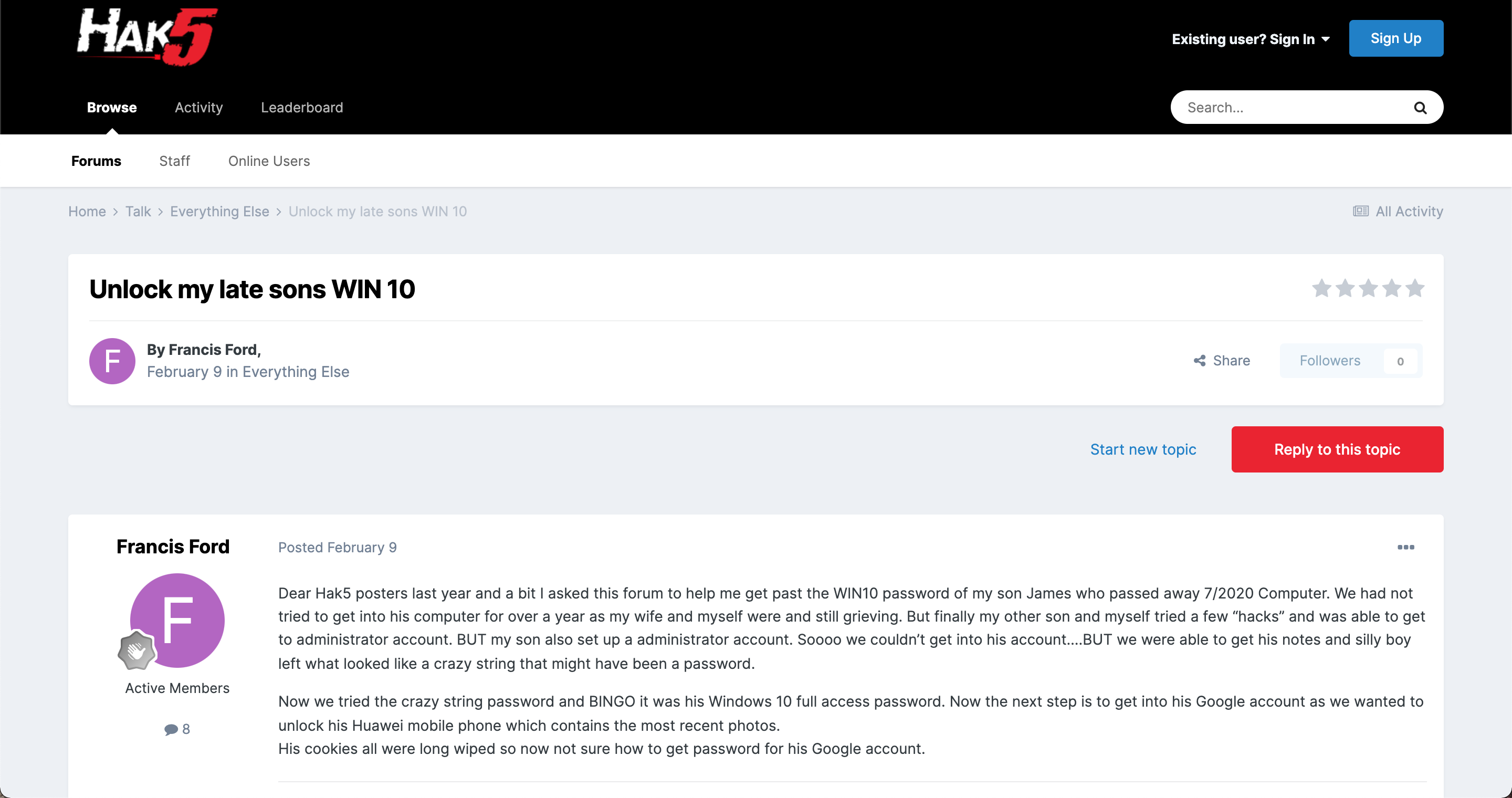This screenshot has width=1512, height=798.
Task: Click the All Activity newspaper icon
Action: (1361, 211)
